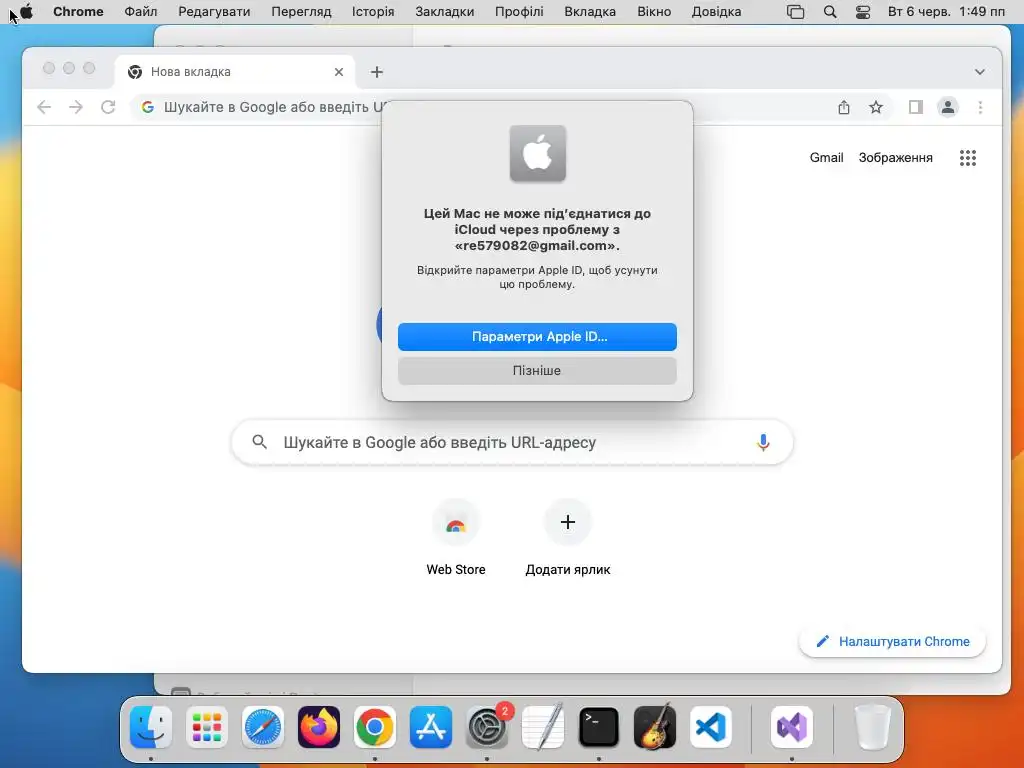
Task: Open App Store from the Dock
Action: [431, 727]
